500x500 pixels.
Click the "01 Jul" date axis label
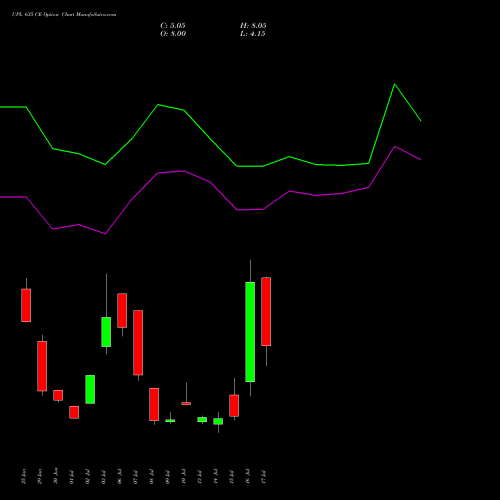[71, 477]
